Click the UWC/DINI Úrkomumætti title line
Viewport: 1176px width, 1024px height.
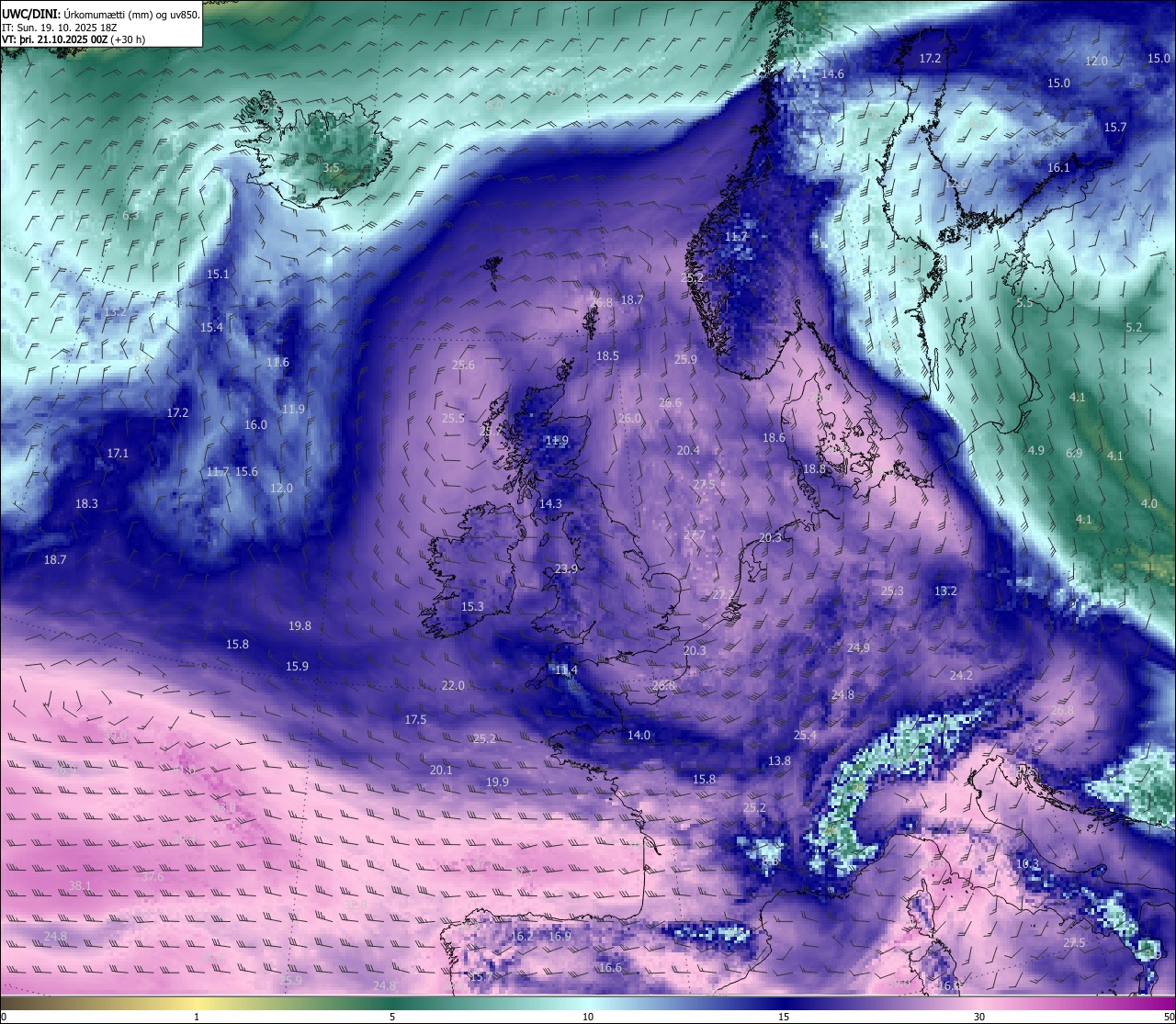pos(100,14)
